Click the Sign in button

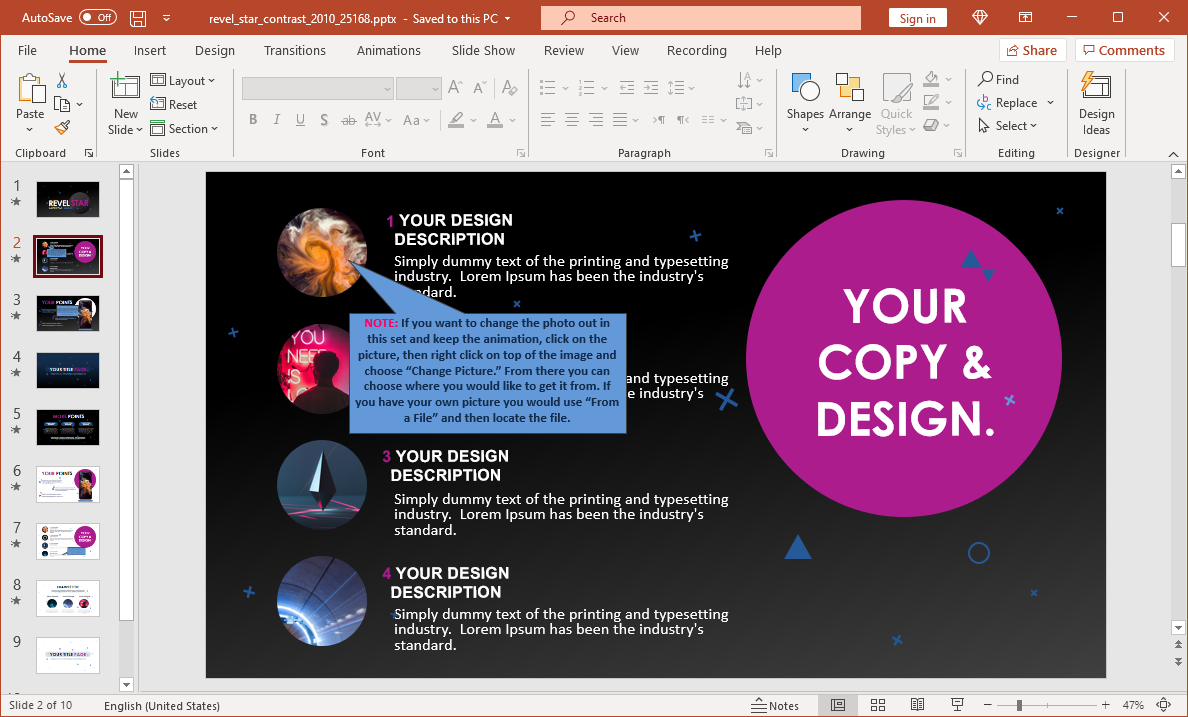pyautogui.click(x=917, y=17)
